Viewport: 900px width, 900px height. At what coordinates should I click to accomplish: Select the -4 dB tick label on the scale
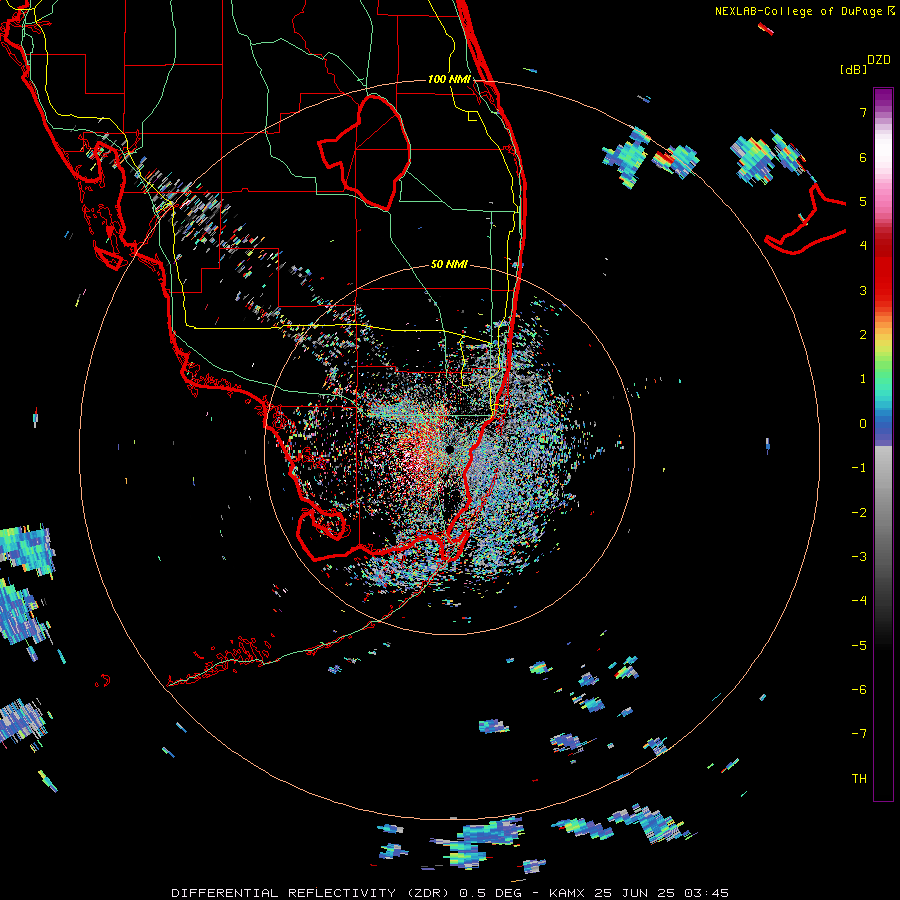(859, 601)
